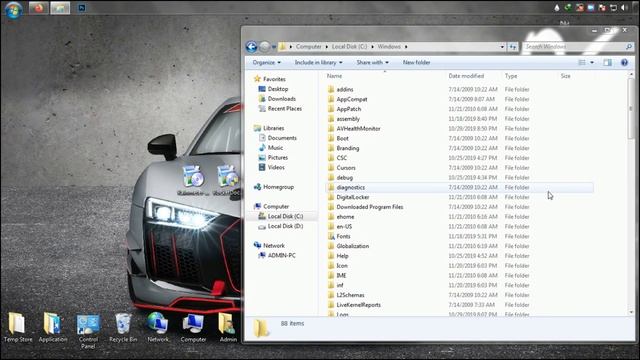Open the Organize dropdown menu
Viewport: 640px width, 360px height.
click(267, 62)
